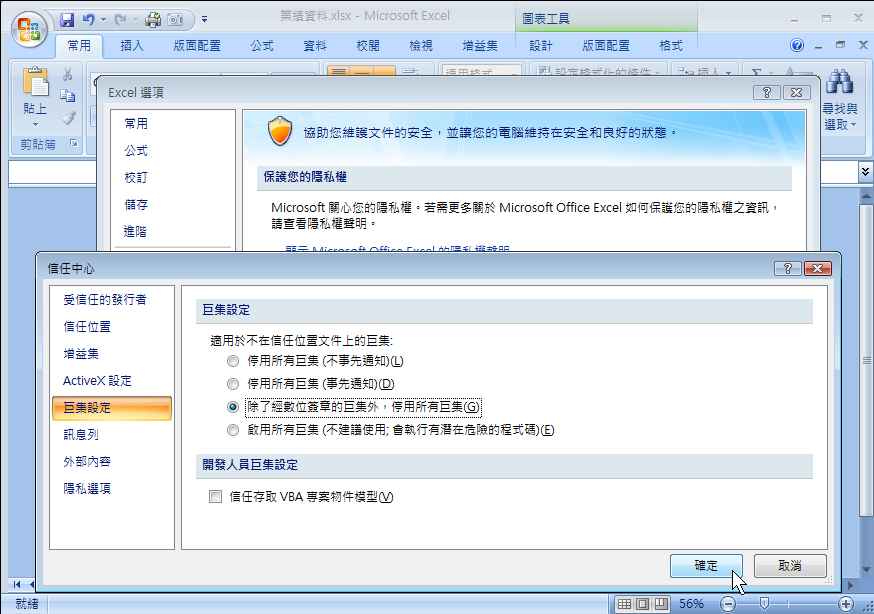Screen dimensions: 874x614
Task: Click the zoom slider handle
Action: tap(764, 603)
